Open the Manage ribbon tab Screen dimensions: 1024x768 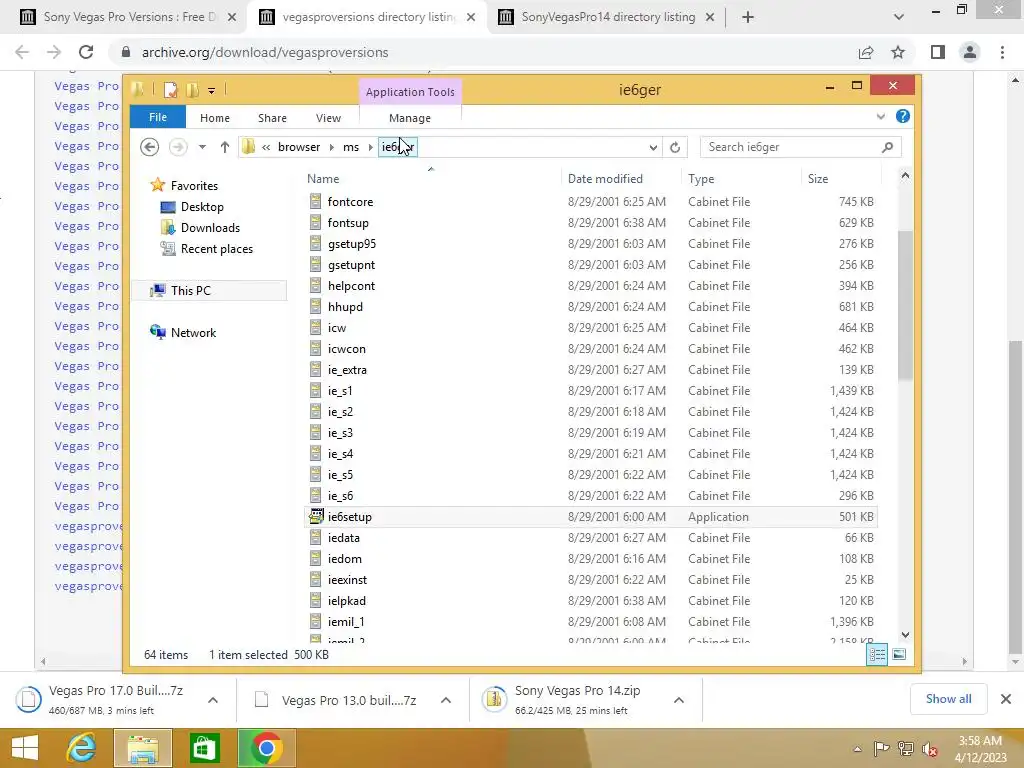coord(409,118)
